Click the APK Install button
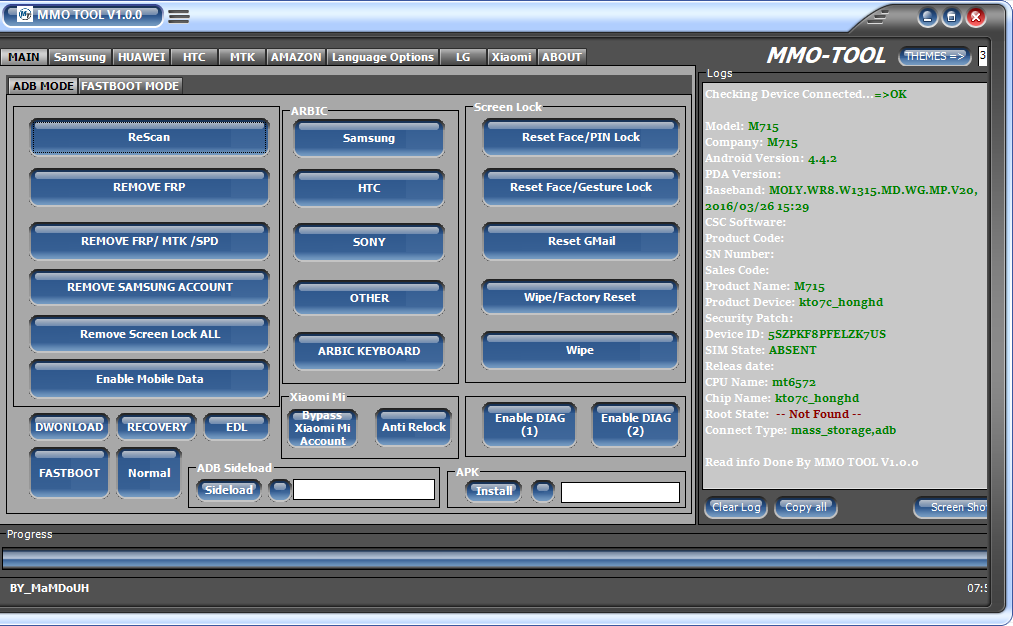Image resolution: width=1013 pixels, height=626 pixels. (x=494, y=491)
